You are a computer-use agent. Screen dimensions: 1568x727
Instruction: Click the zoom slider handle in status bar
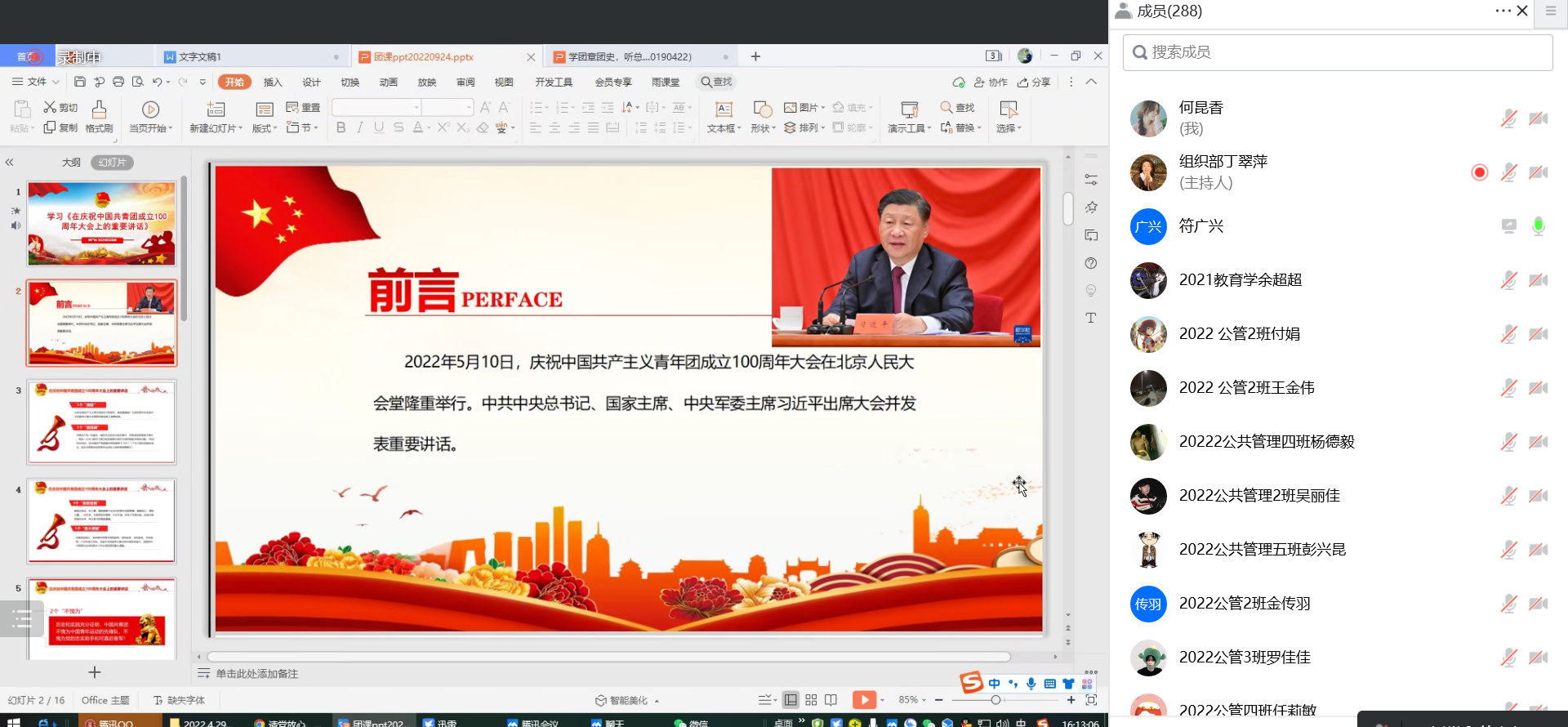click(996, 700)
